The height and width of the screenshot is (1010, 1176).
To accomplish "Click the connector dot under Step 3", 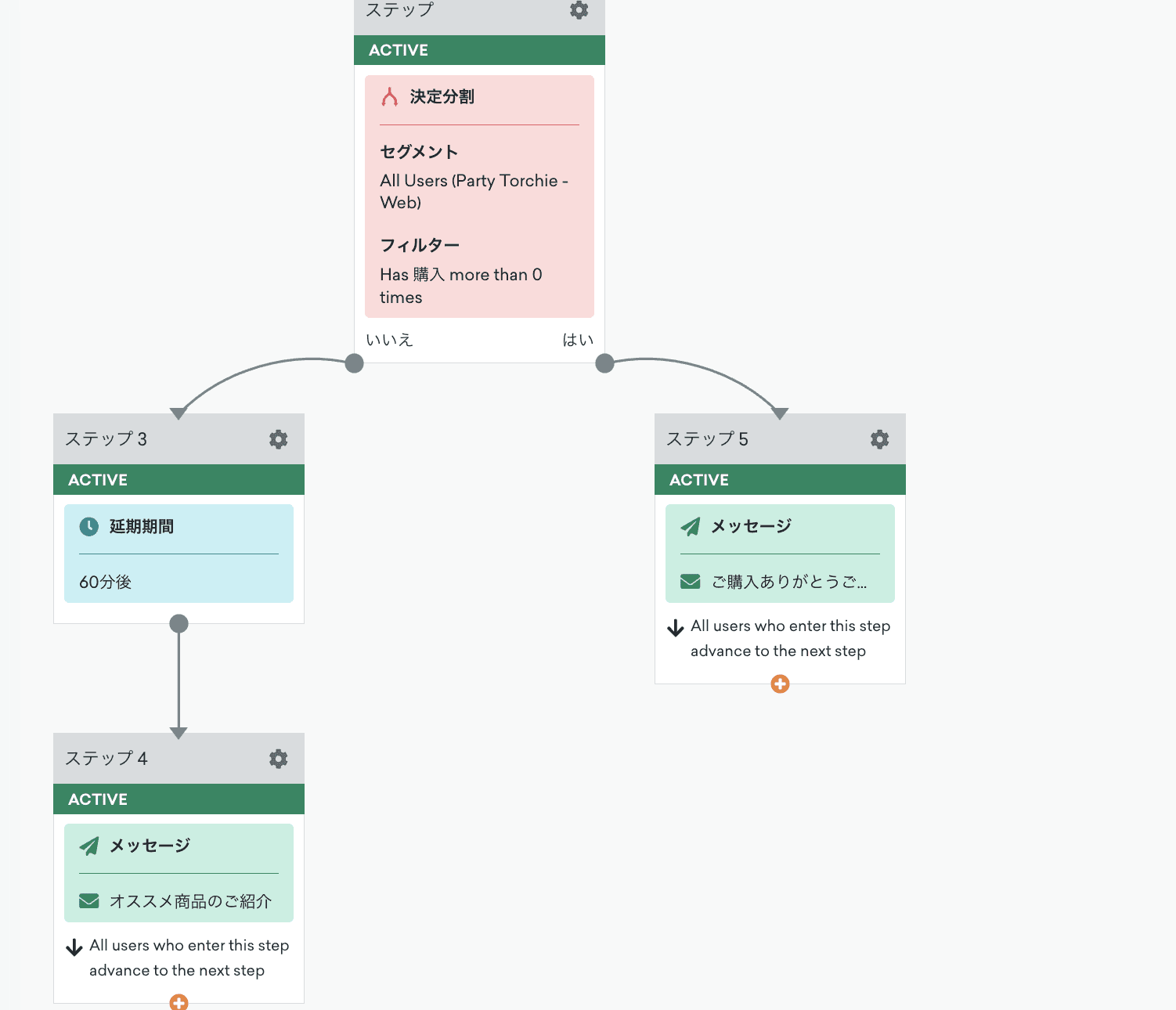I will click(x=179, y=624).
